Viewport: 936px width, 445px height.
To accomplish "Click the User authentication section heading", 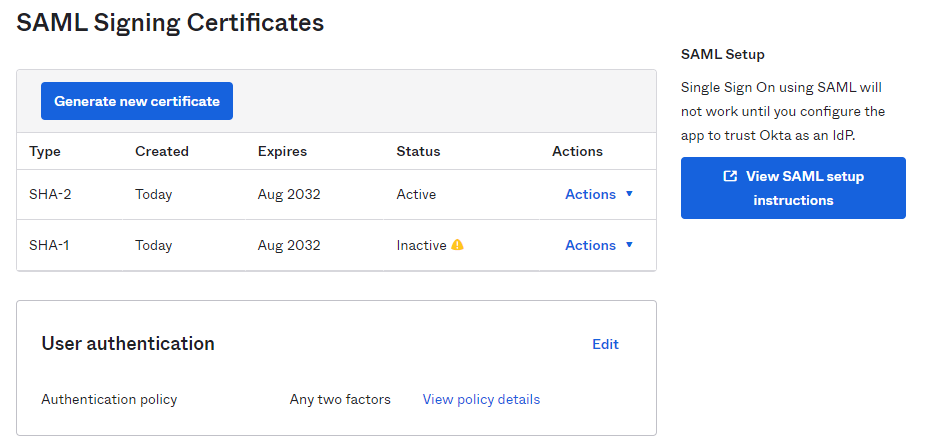I will click(128, 344).
